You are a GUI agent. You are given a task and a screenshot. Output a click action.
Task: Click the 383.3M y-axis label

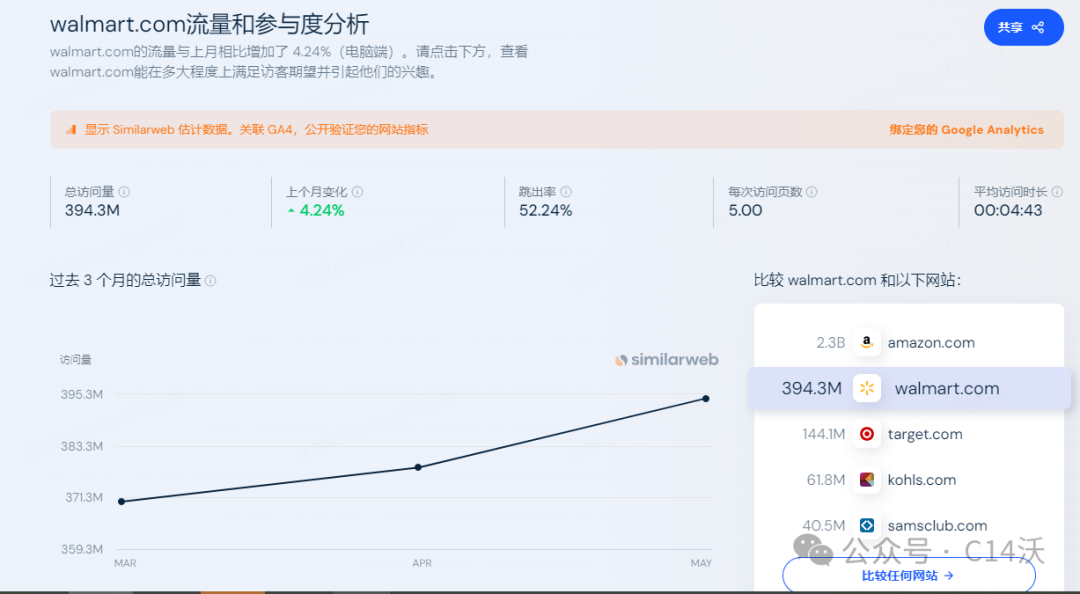tap(81, 446)
